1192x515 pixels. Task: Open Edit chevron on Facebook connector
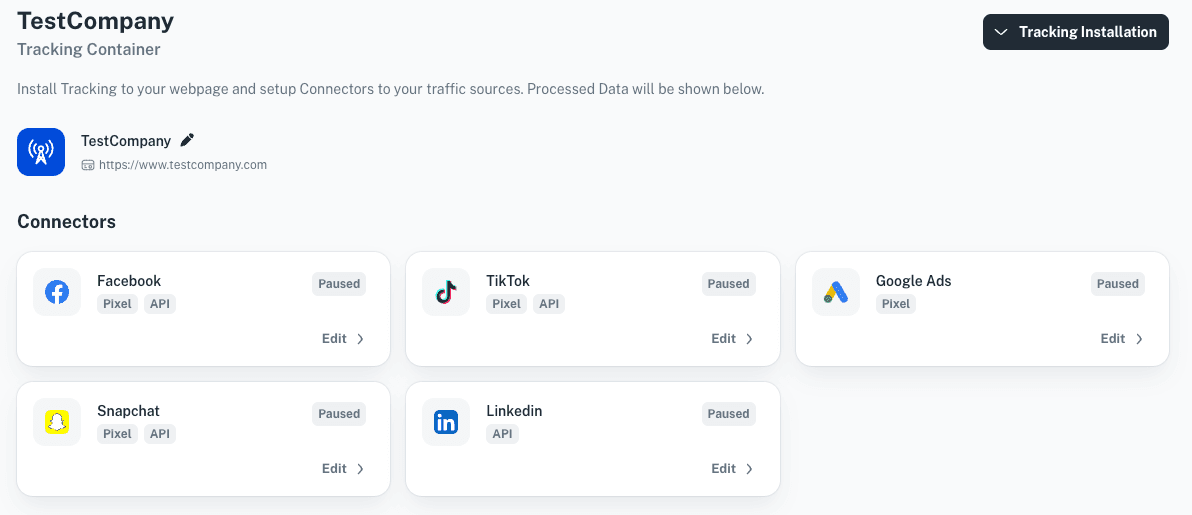tap(360, 339)
